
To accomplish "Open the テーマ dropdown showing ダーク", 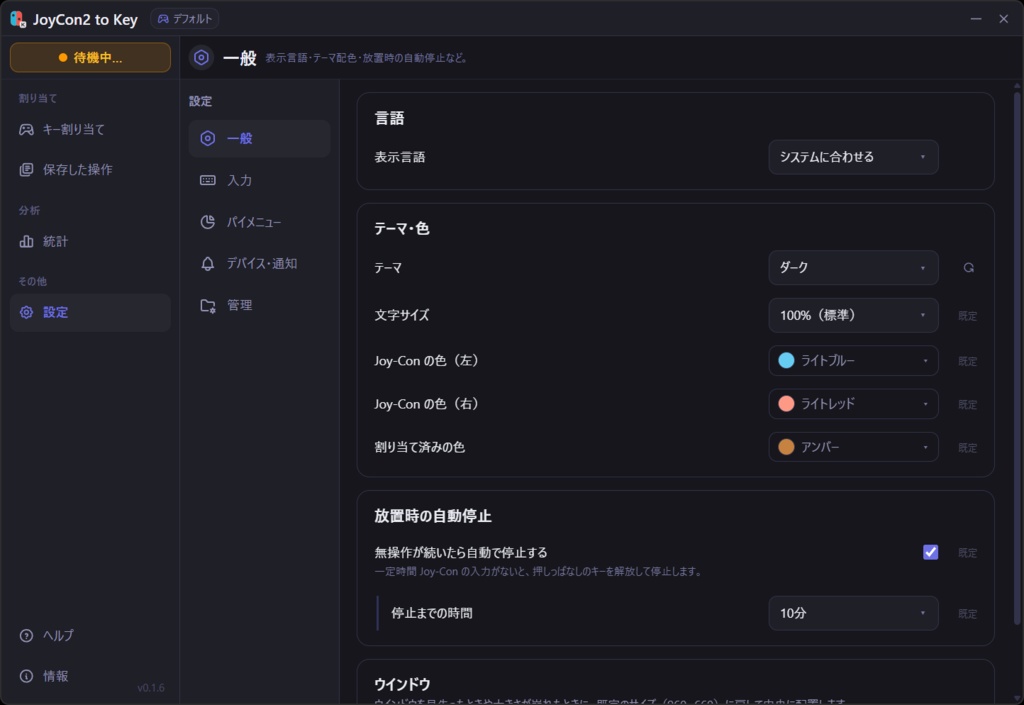I will coord(853,268).
